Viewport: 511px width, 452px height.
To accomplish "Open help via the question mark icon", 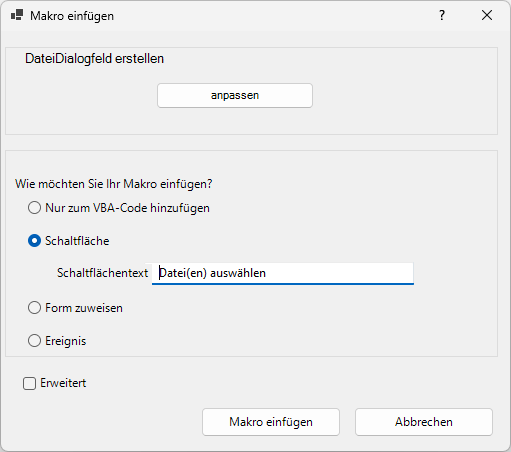I will pos(442,15).
